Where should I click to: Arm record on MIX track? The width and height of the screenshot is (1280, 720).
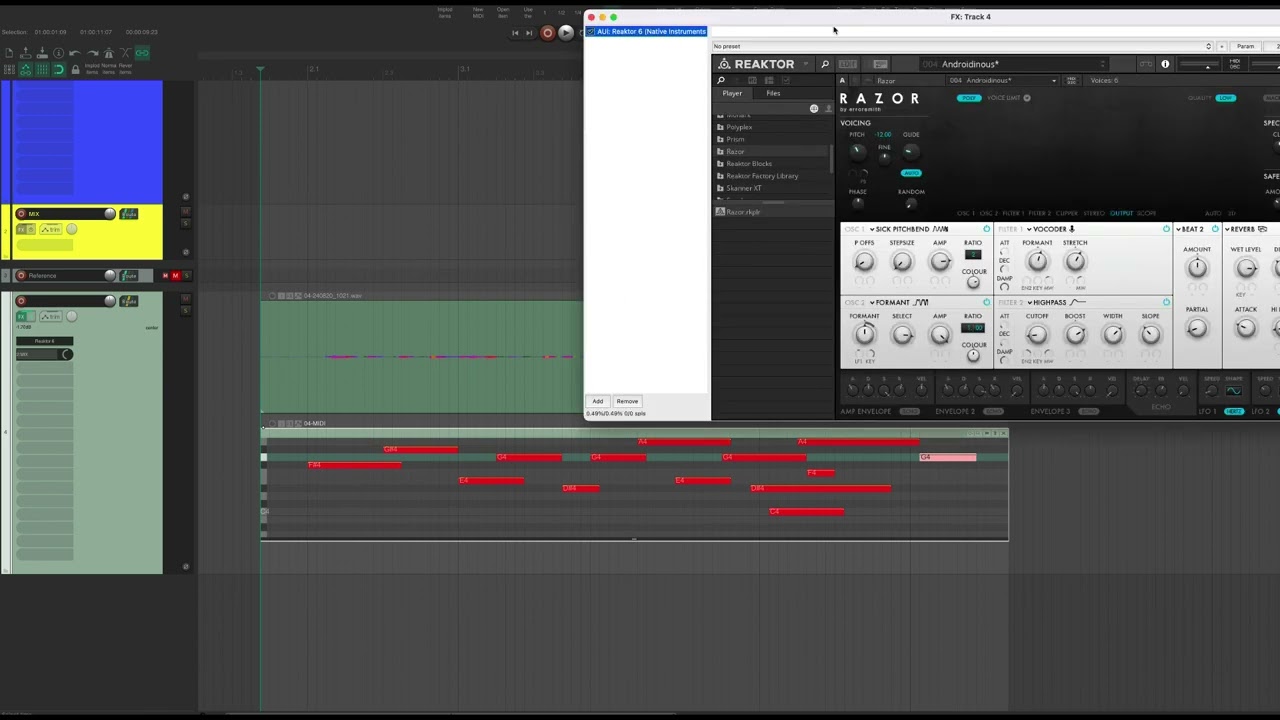(21, 214)
